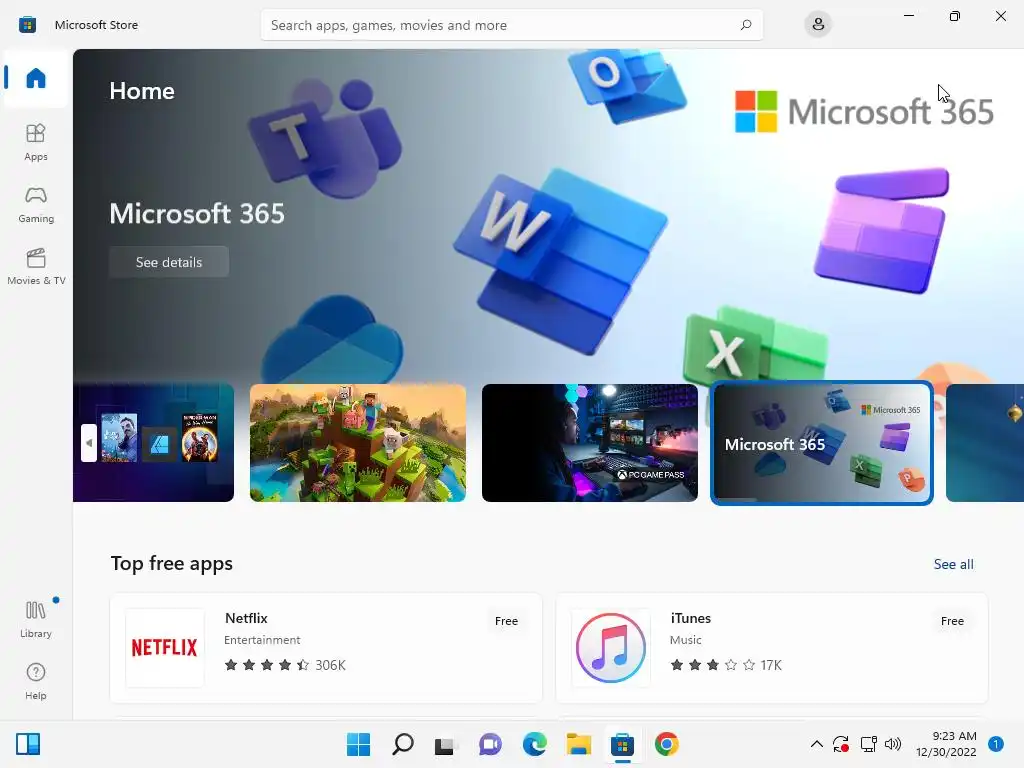
Task: Restore down the Microsoft Store window
Action: [954, 16]
